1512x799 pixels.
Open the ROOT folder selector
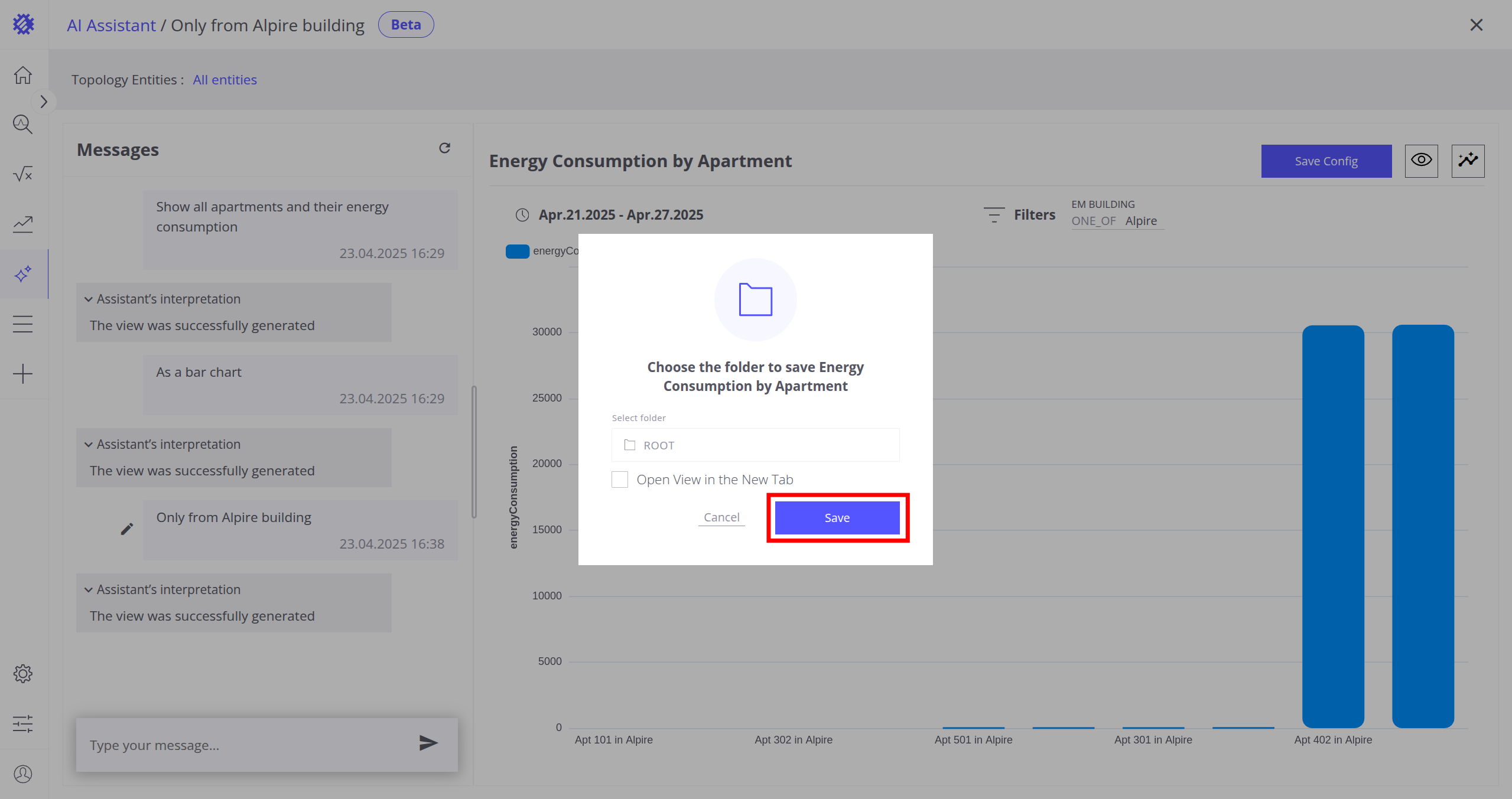coord(755,445)
